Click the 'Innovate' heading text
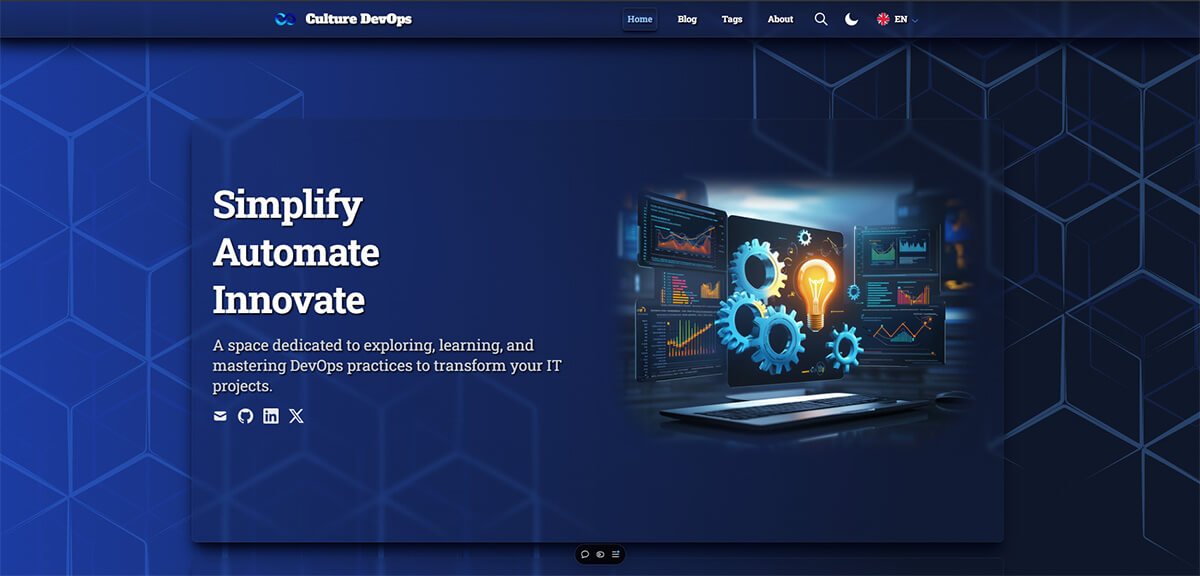Screen dimensions: 1200x576 pos(289,299)
